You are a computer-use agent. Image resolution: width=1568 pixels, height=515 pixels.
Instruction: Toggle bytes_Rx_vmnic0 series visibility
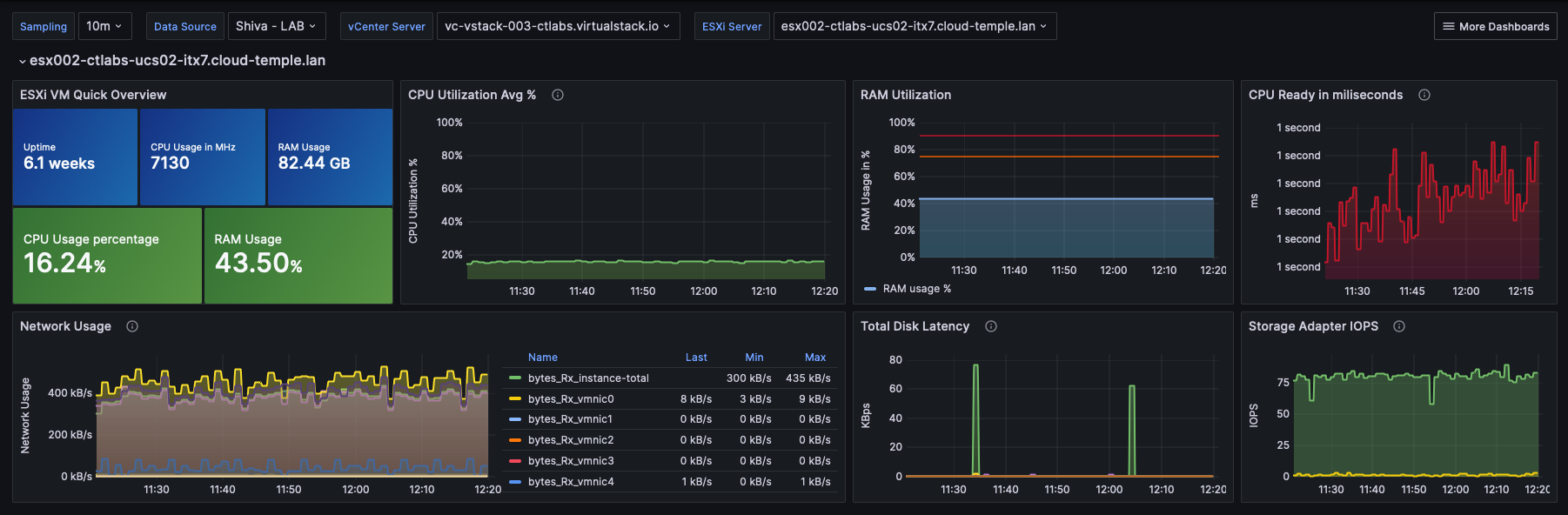pyautogui.click(x=571, y=399)
